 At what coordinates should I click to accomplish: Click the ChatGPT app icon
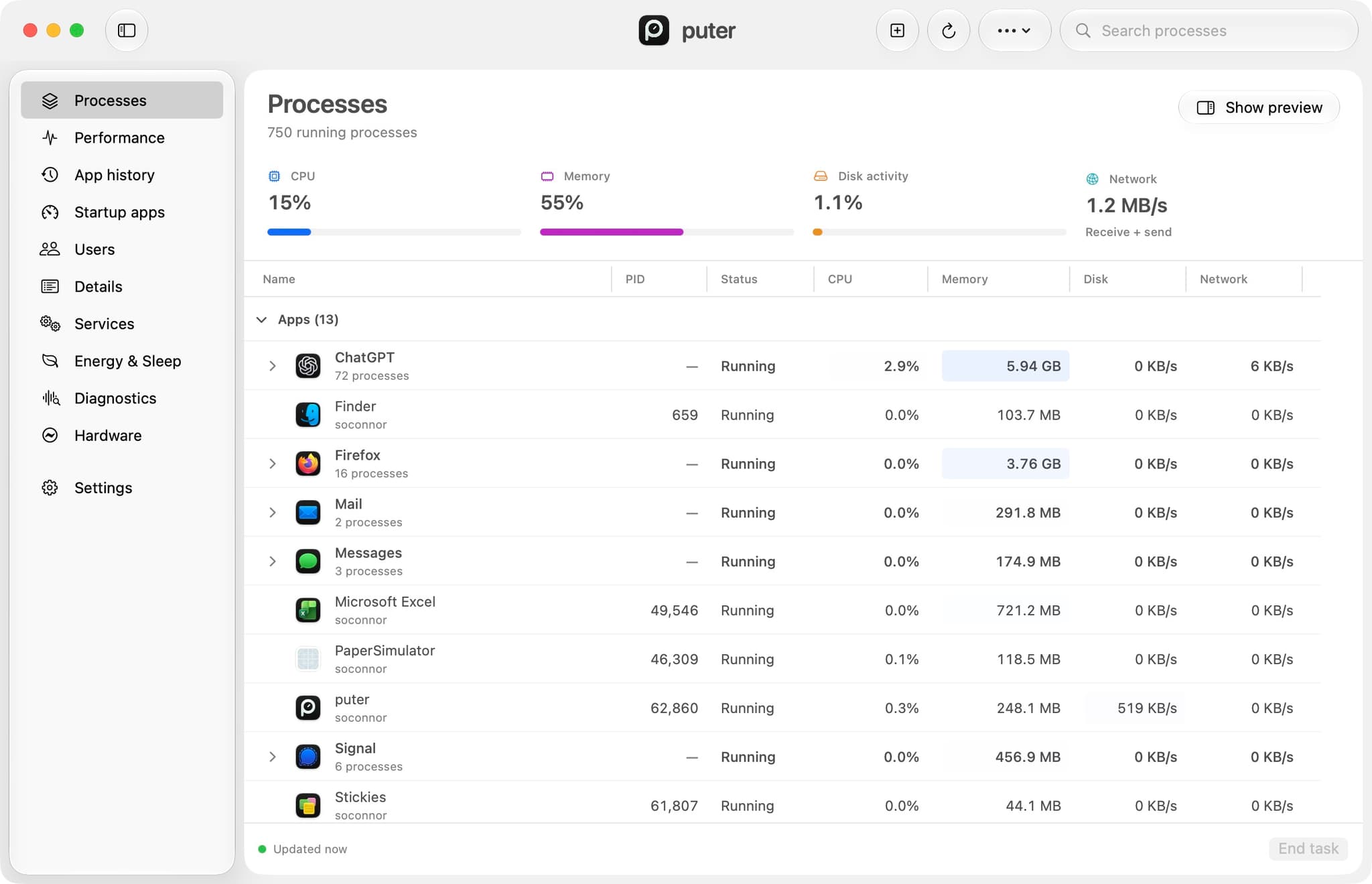pos(308,366)
